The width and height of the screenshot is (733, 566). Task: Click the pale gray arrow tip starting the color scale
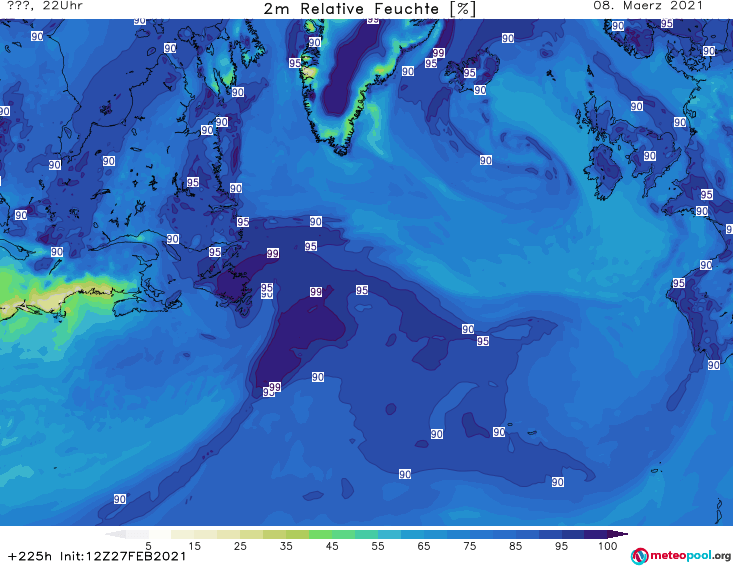point(115,534)
